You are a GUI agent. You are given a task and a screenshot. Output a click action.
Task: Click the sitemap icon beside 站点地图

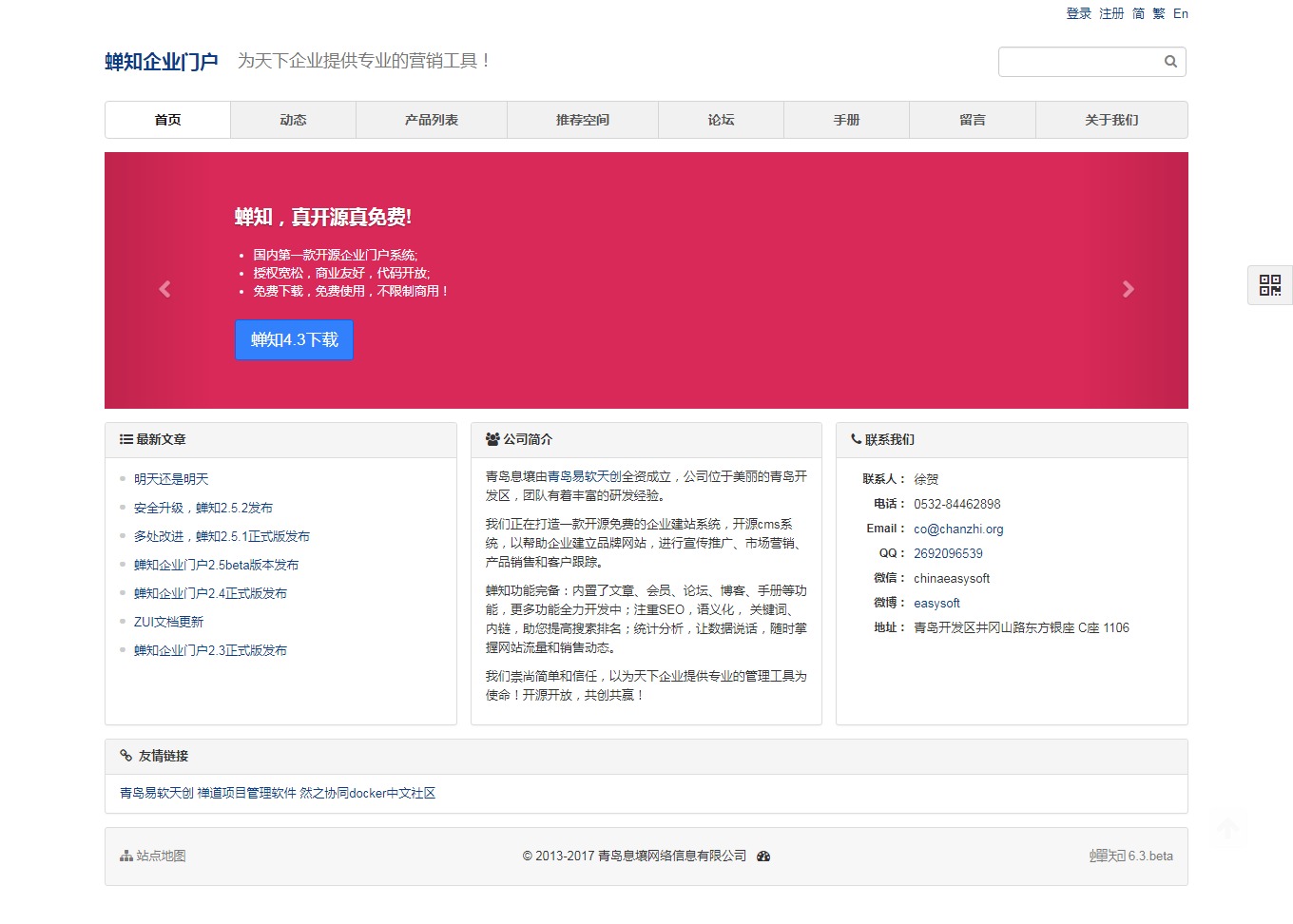(x=125, y=856)
